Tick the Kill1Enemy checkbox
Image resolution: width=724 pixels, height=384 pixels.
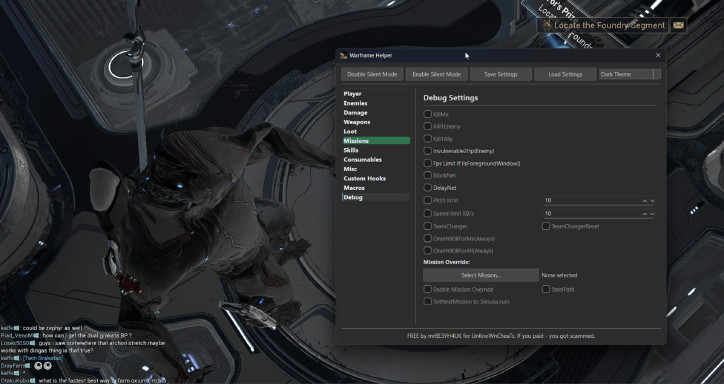click(x=428, y=126)
